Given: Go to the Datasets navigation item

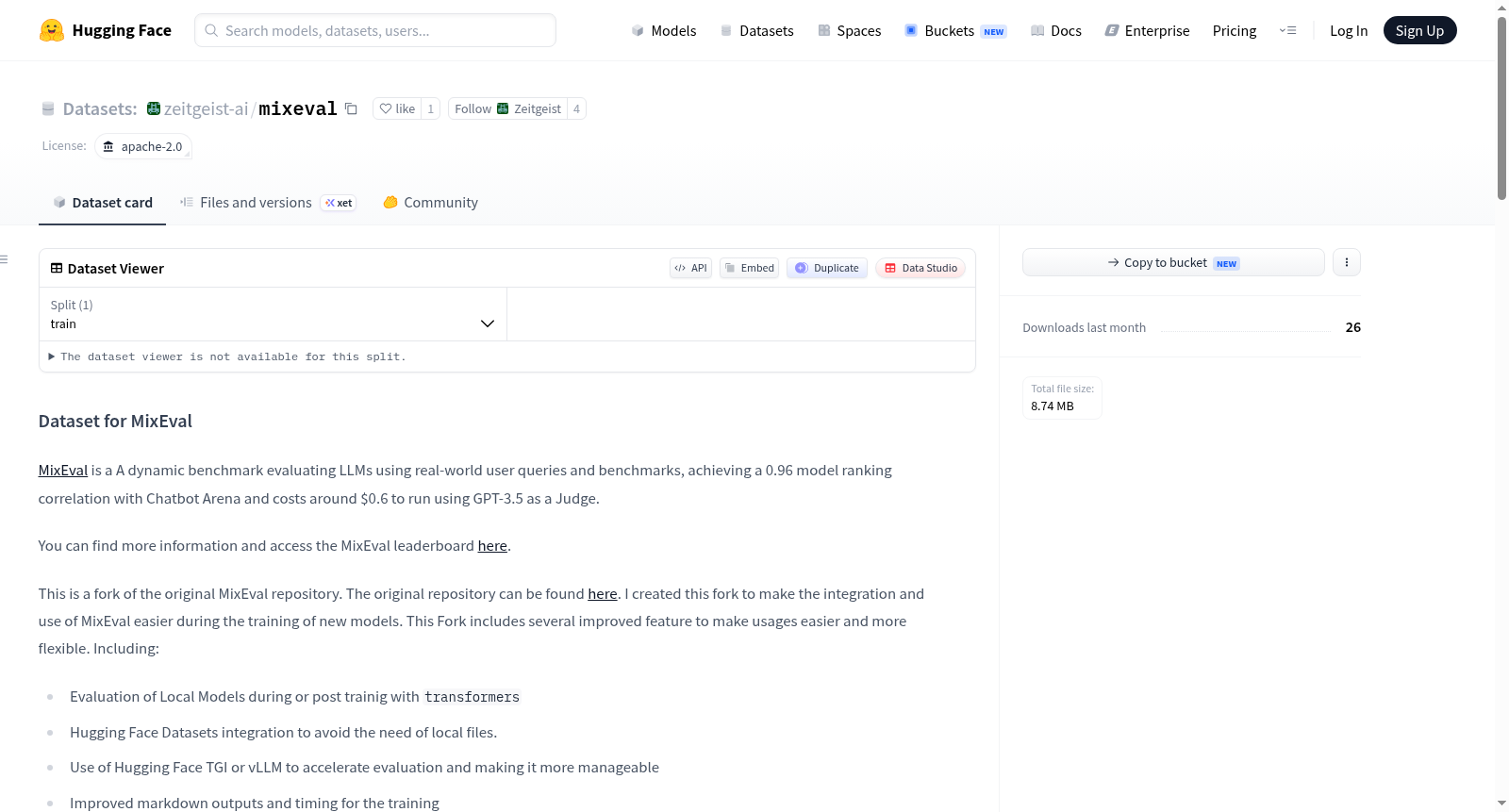Looking at the screenshot, I should click(x=756, y=30).
